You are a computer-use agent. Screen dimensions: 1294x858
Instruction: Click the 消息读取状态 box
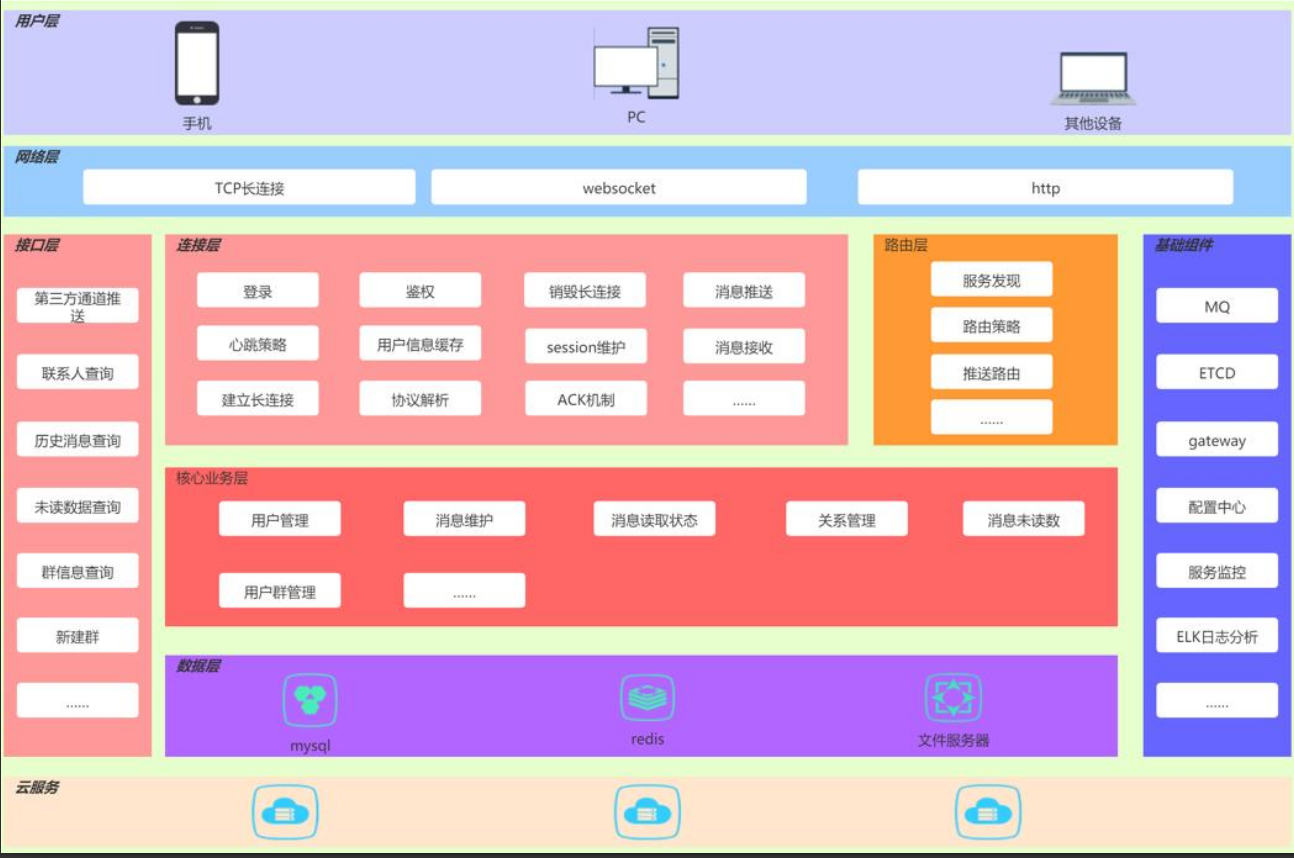pos(654,519)
